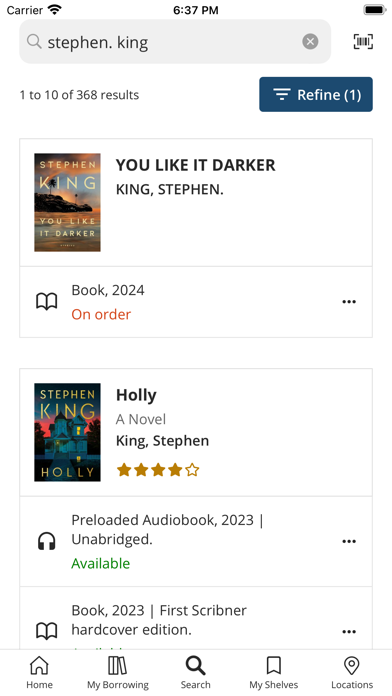392x696 pixels.
Task: Open more options for the Holly preloaded audiobook
Action: [x=349, y=541]
